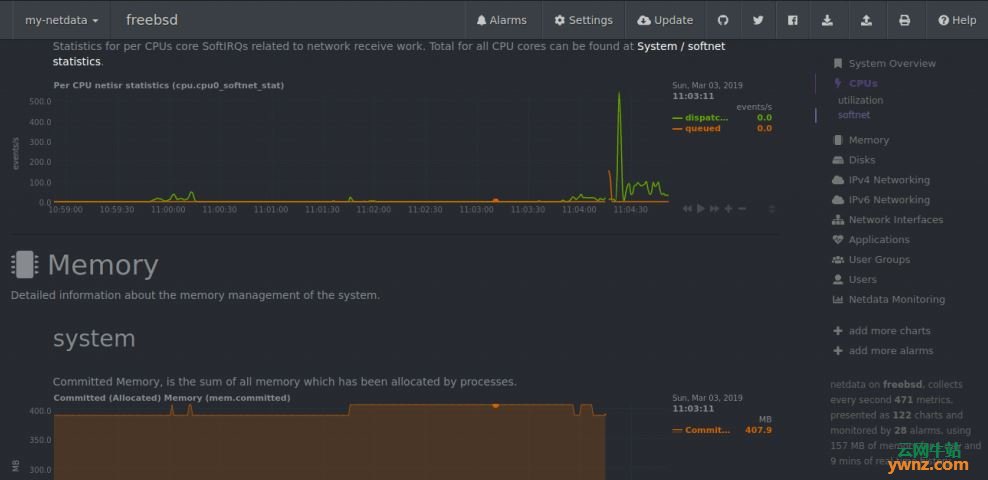This screenshot has width=988, height=480.
Task: Open IPv4 Networking in sidebar
Action: tap(888, 180)
